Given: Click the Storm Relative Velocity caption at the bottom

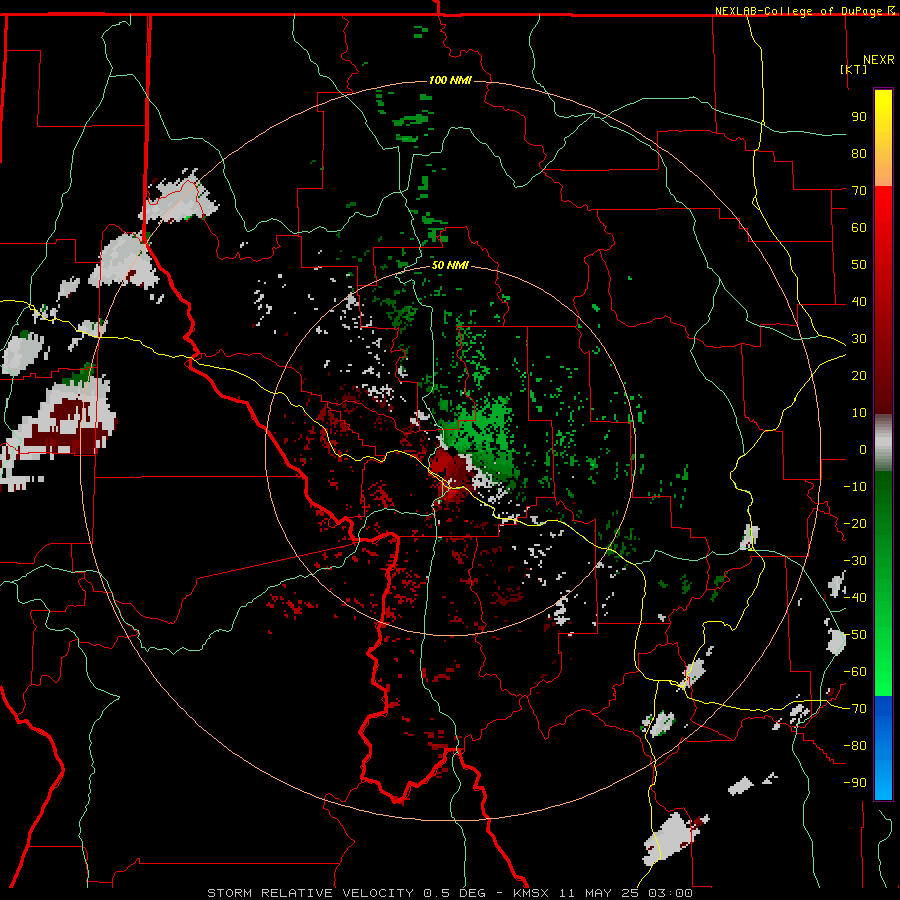Looking at the screenshot, I should [449, 893].
